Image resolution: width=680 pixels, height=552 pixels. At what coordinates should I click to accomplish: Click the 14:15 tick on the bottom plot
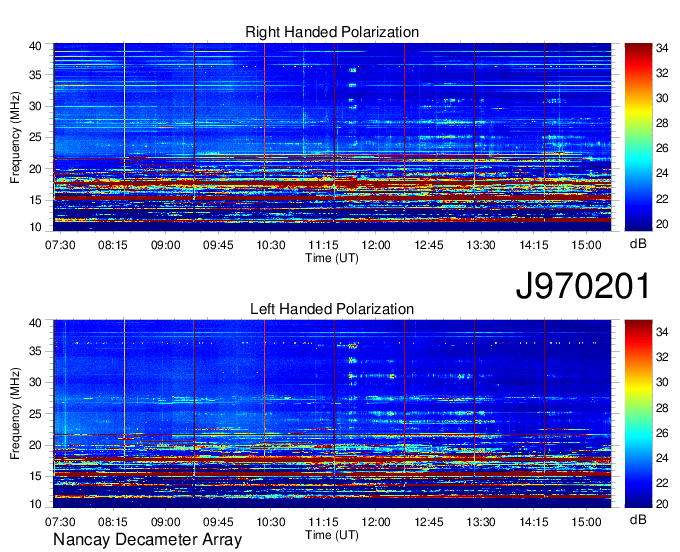(534, 522)
